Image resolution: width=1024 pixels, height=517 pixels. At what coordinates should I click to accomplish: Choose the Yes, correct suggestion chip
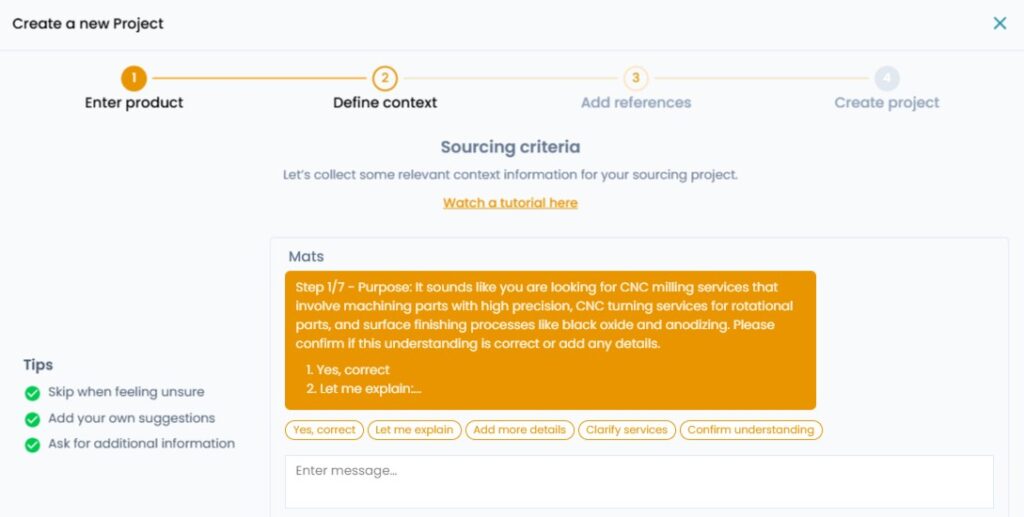pos(323,430)
